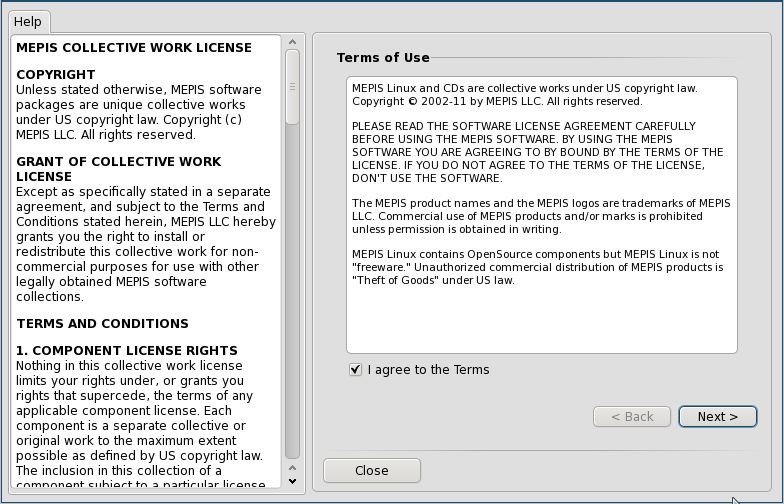Click the help scrollbar track below the thumb

292,290
